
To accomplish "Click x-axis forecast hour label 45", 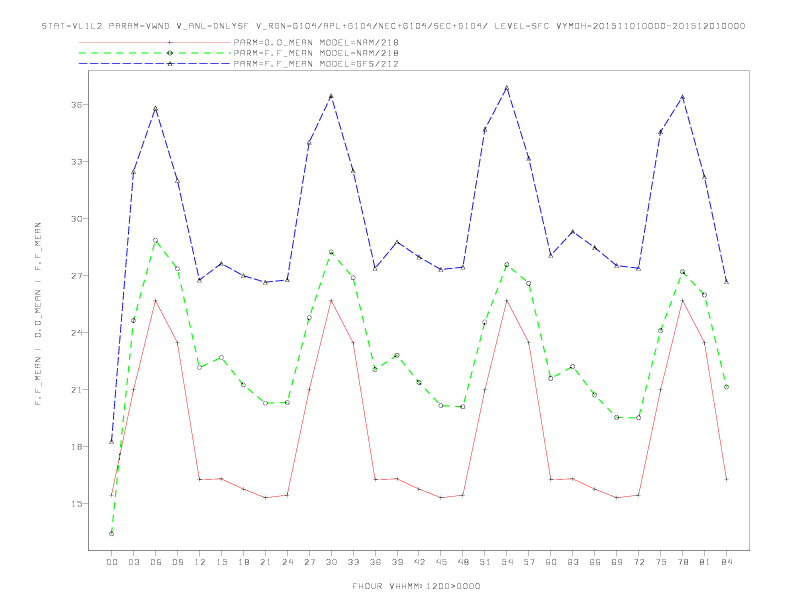I will [441, 562].
